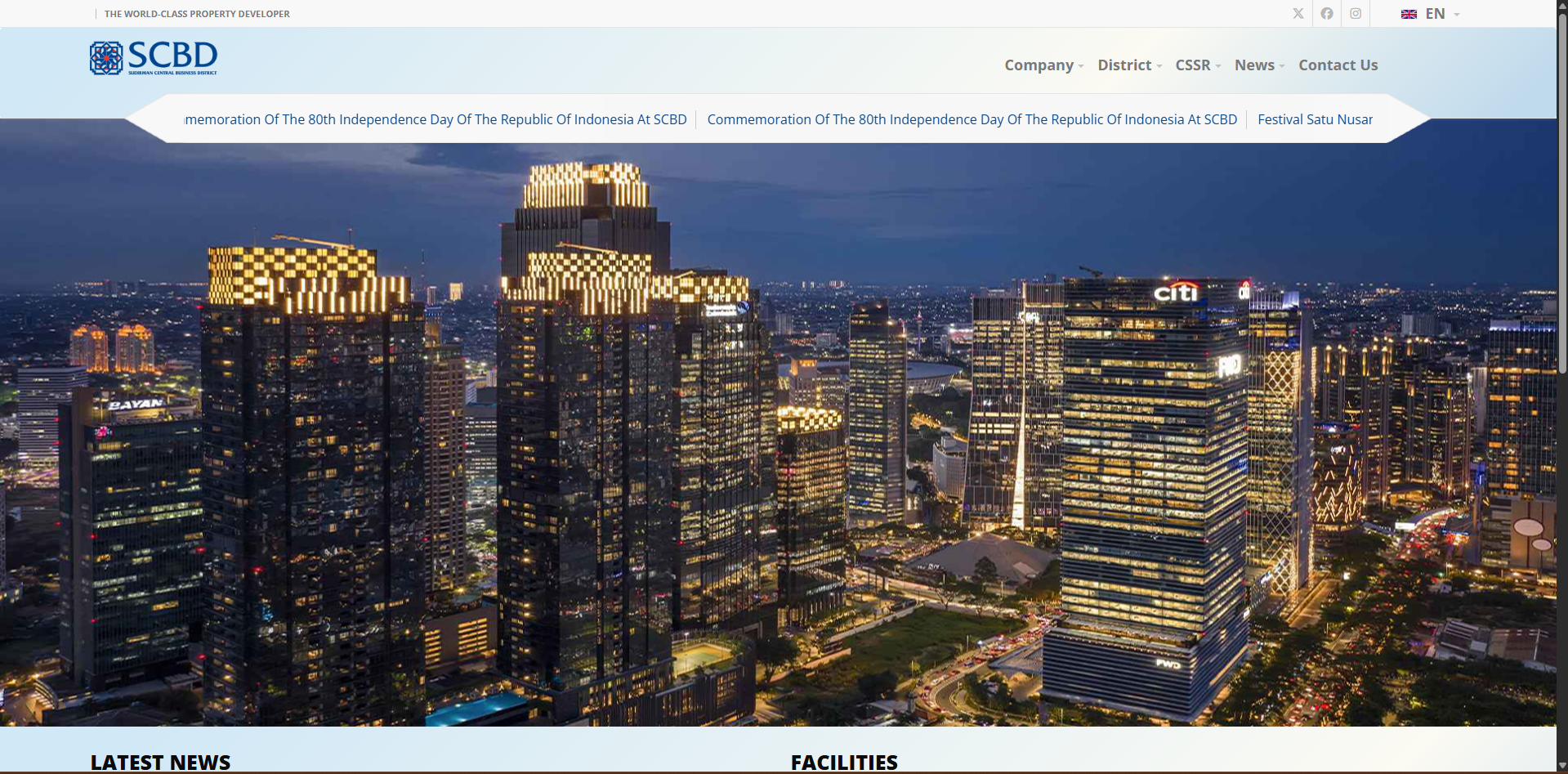Click the UK flag language icon
The image size is (1568, 774).
(1409, 15)
